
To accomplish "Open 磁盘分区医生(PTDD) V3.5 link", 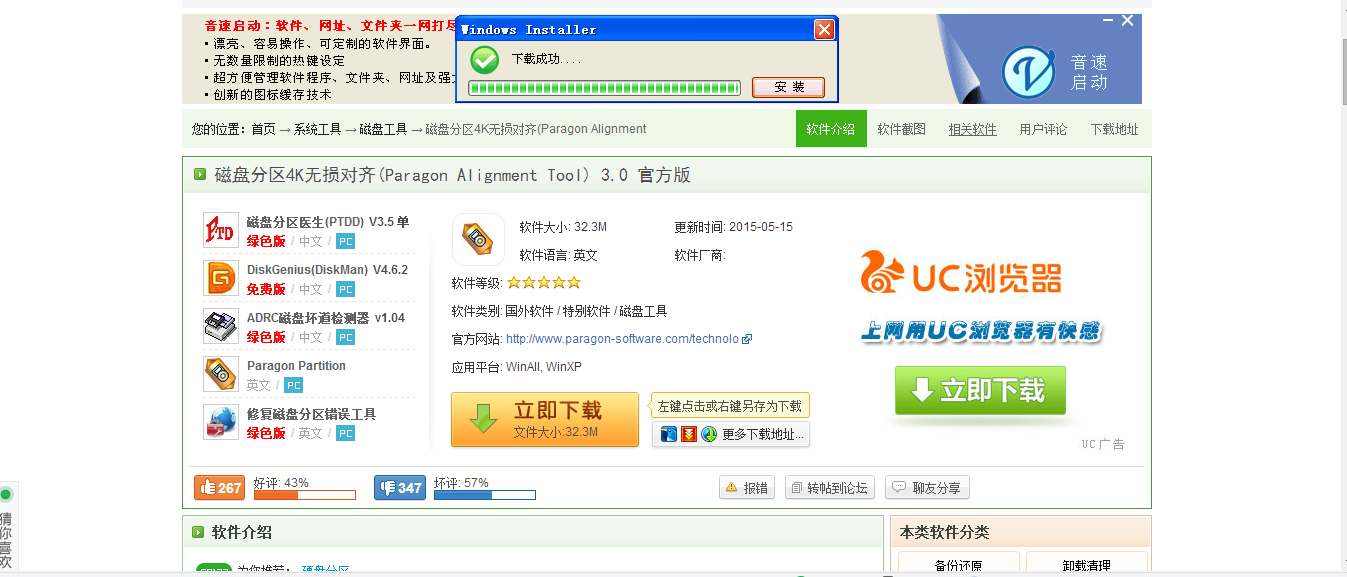I will point(328,222).
